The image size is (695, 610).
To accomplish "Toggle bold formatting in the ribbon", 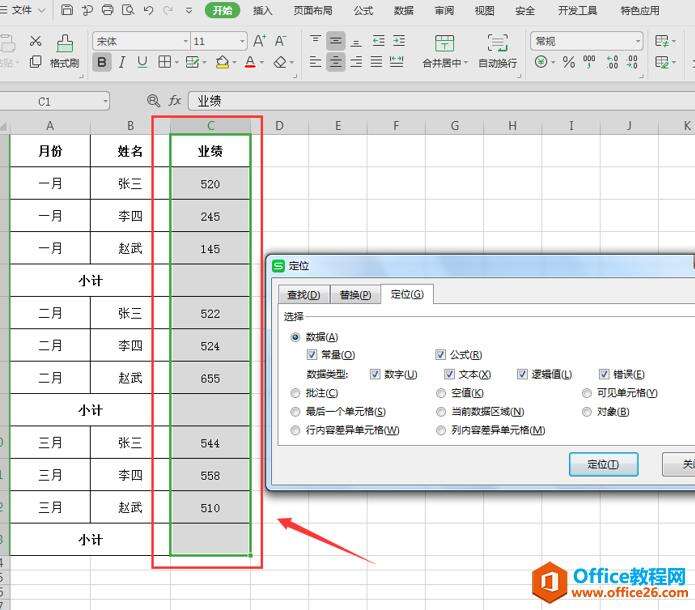I will point(102,62).
